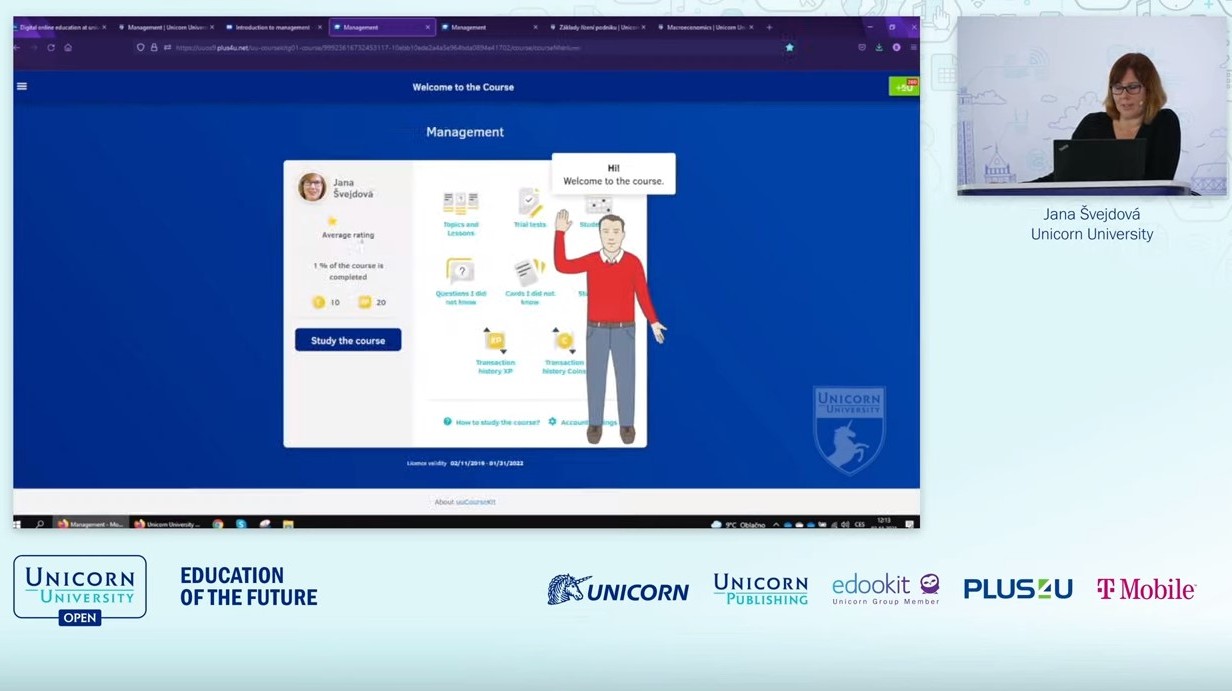
Task: Click the taskbar search icon
Action: (x=40, y=523)
